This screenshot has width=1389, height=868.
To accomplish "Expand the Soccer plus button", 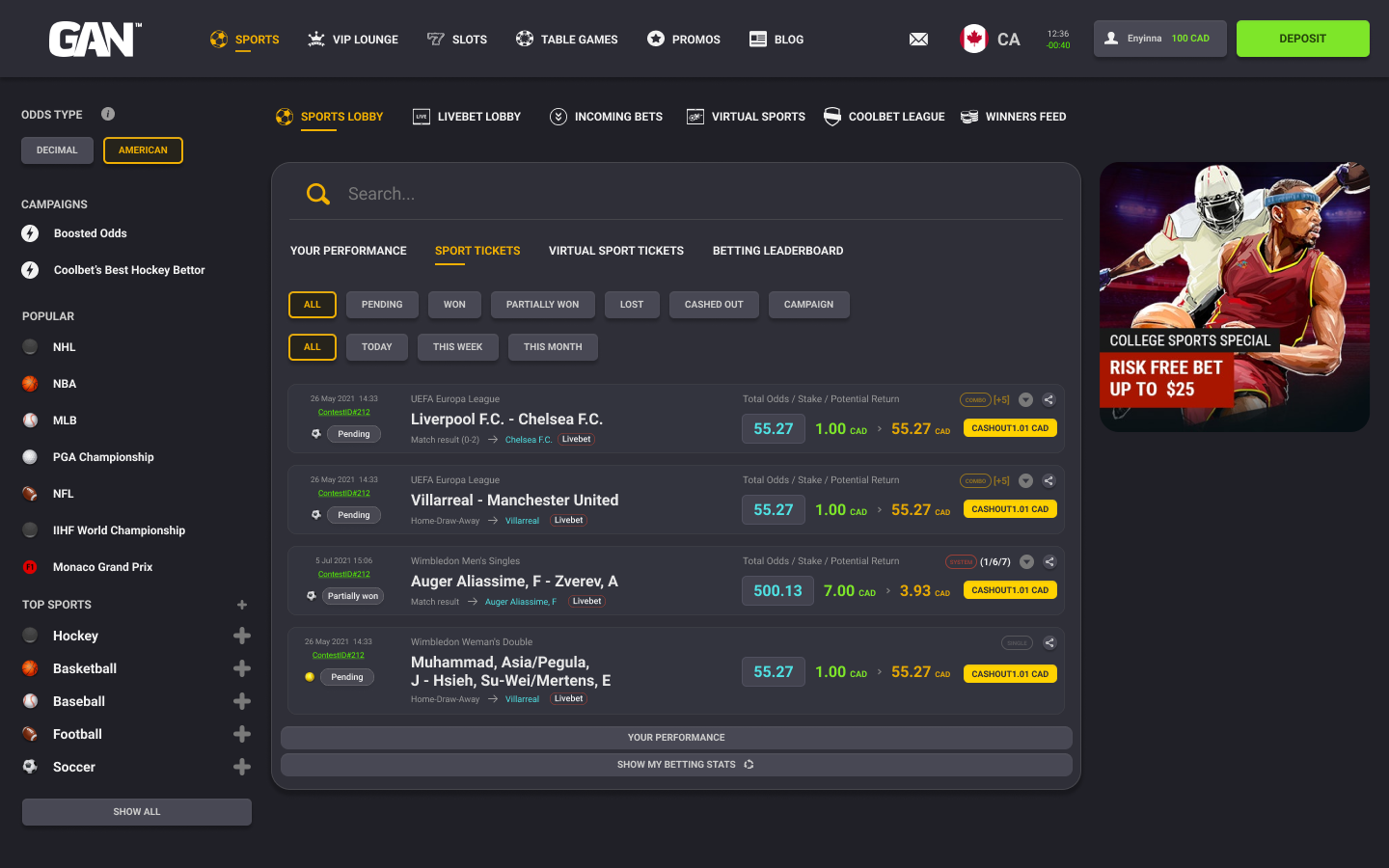I will pos(242,767).
